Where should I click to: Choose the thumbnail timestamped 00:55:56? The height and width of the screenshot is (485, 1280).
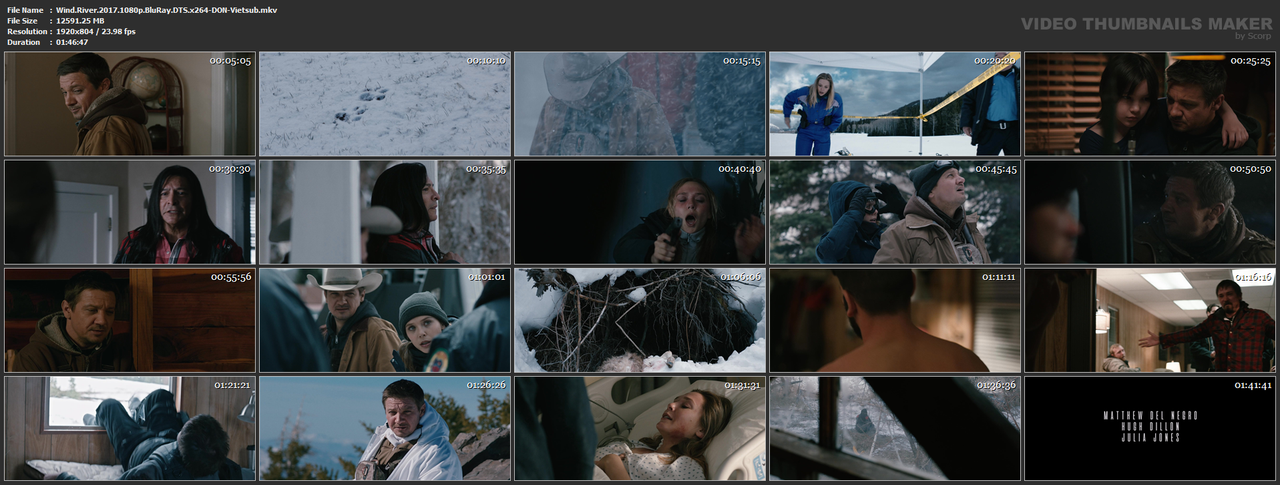(130, 320)
